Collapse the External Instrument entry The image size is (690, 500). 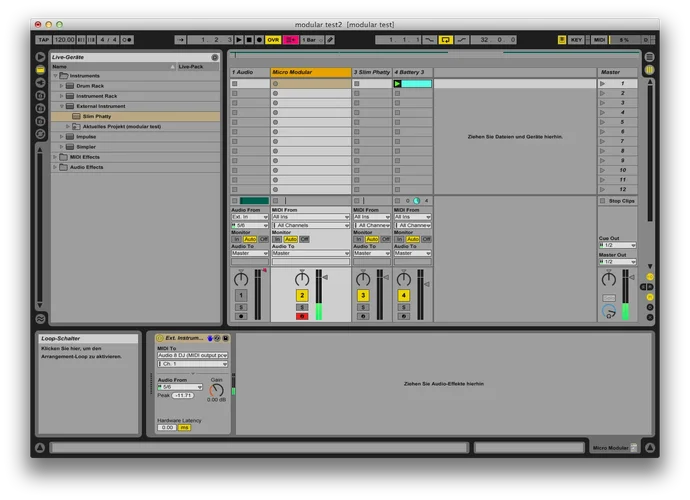pos(62,106)
